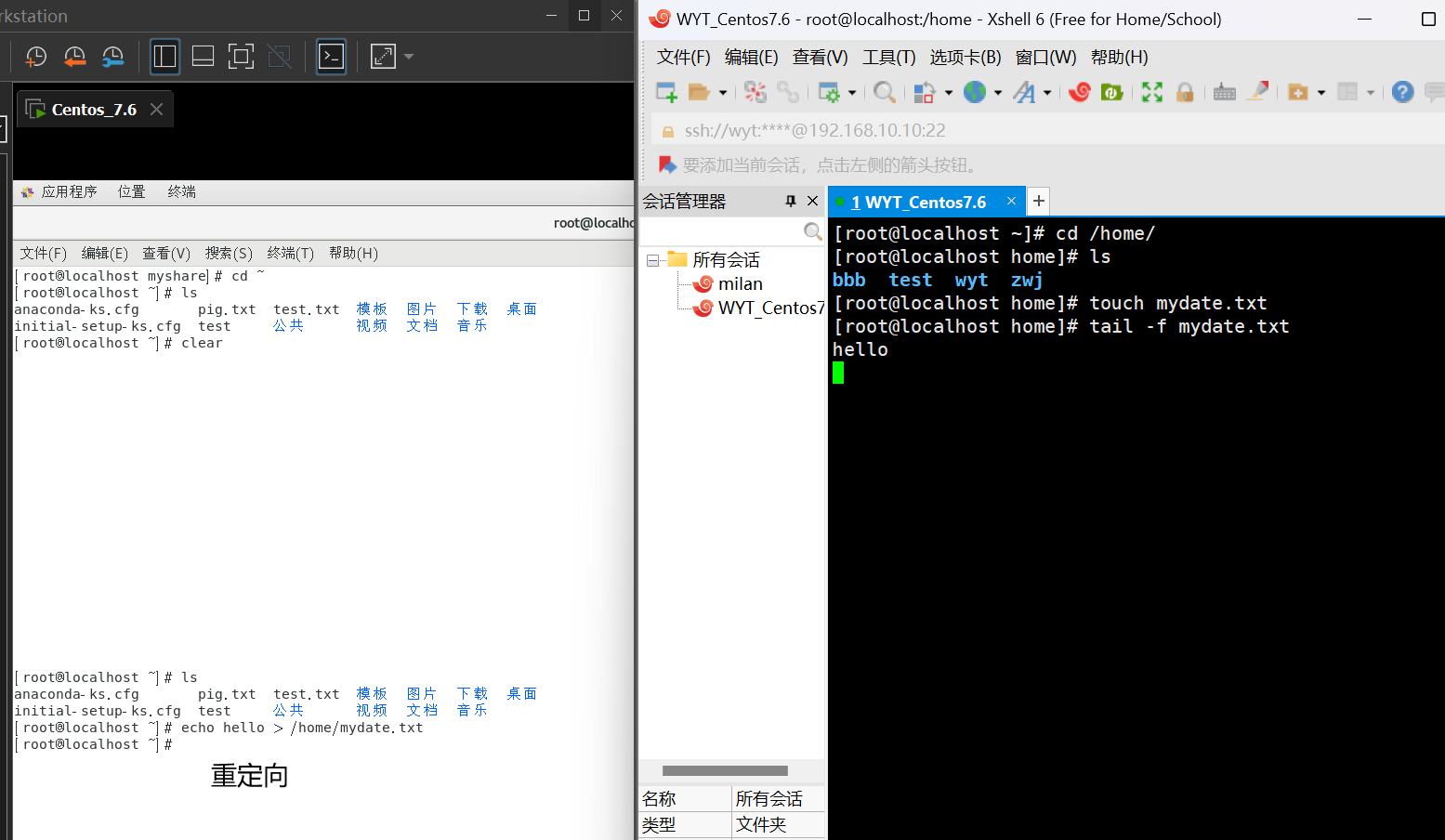The width and height of the screenshot is (1445, 840).
Task: Toggle VMware thumbnail bar view icon
Action: pos(203,57)
